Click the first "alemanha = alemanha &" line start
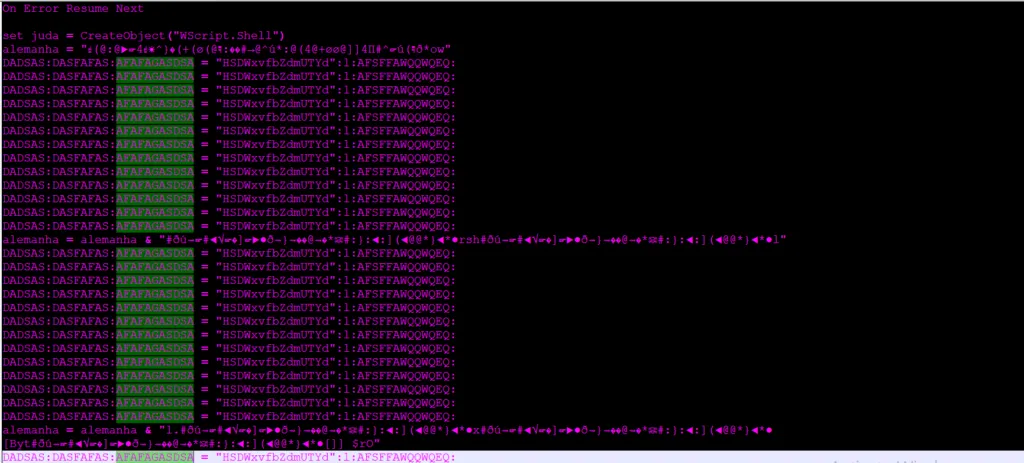This screenshot has width=1024, height=463. pyautogui.click(x=80, y=240)
